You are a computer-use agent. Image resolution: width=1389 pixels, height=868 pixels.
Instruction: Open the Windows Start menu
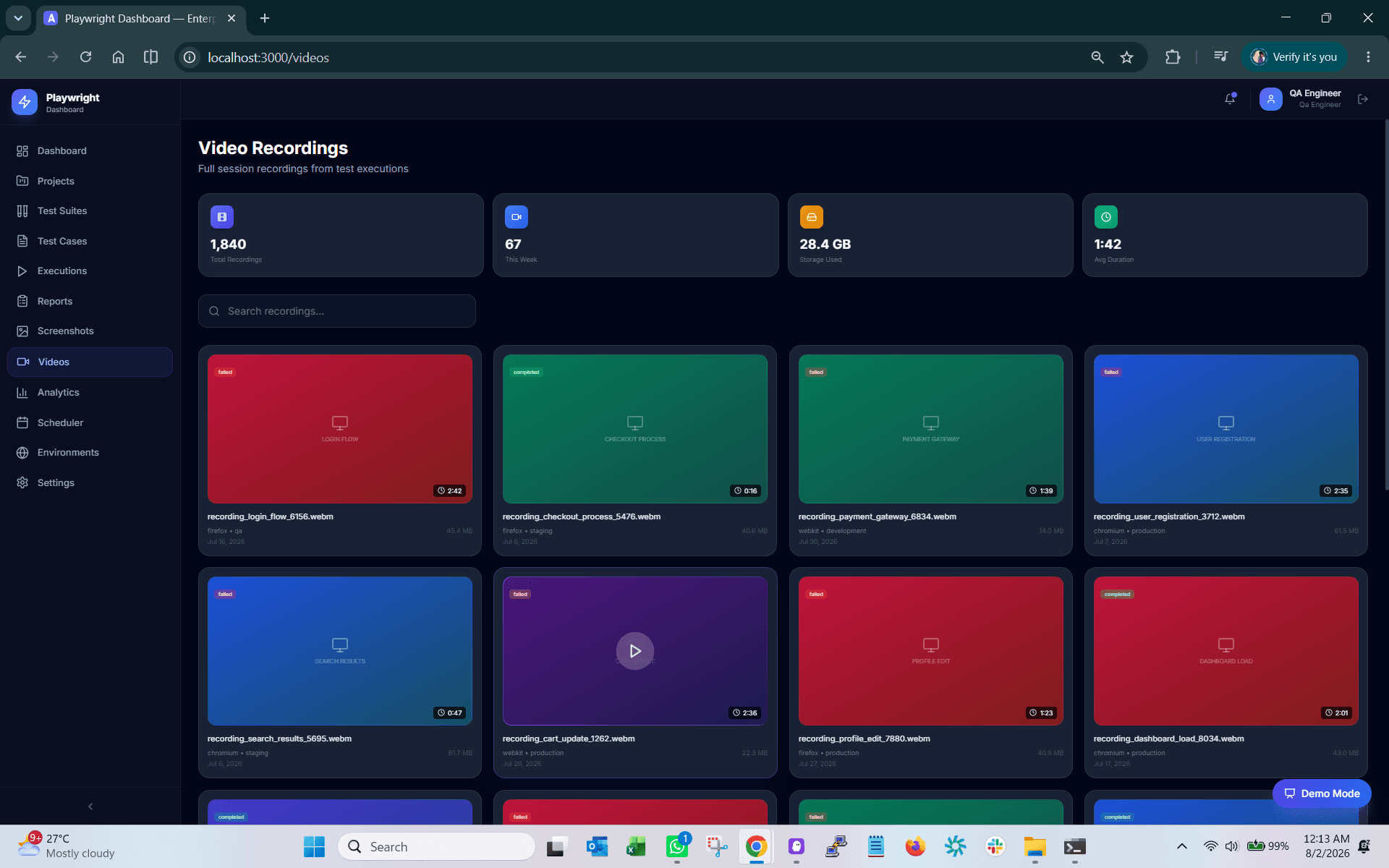[x=315, y=846]
